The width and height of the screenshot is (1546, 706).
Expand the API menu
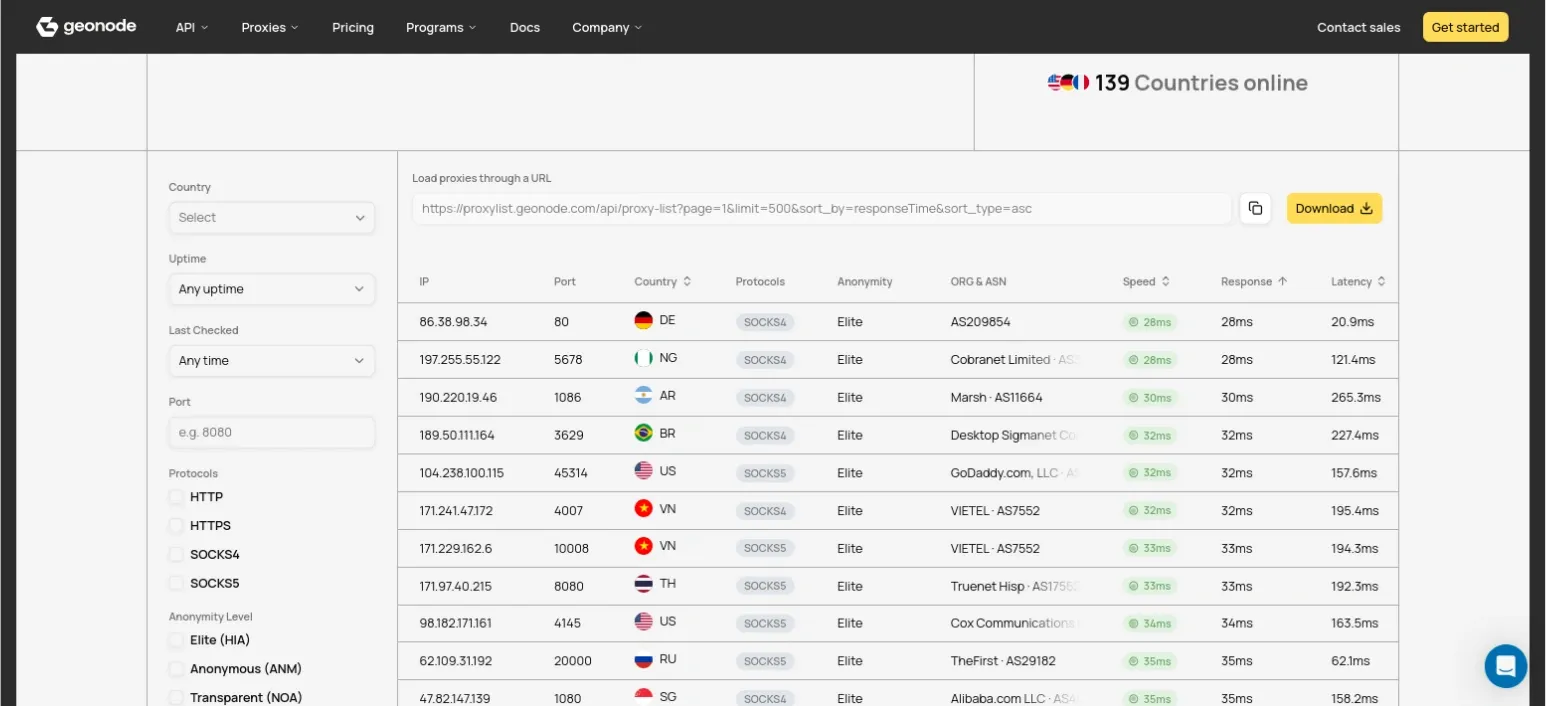coord(192,27)
